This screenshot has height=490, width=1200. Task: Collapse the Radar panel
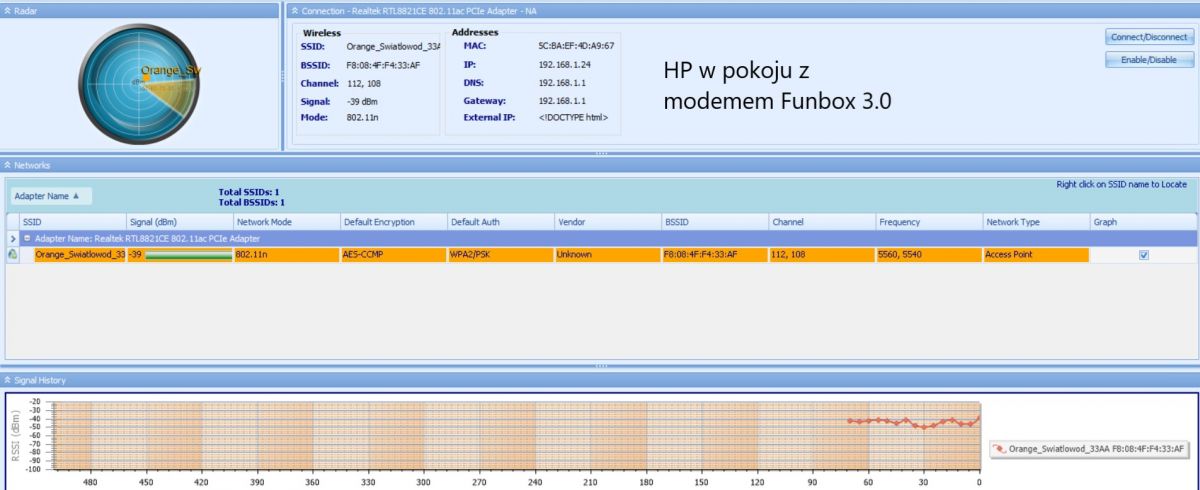click(x=7, y=10)
